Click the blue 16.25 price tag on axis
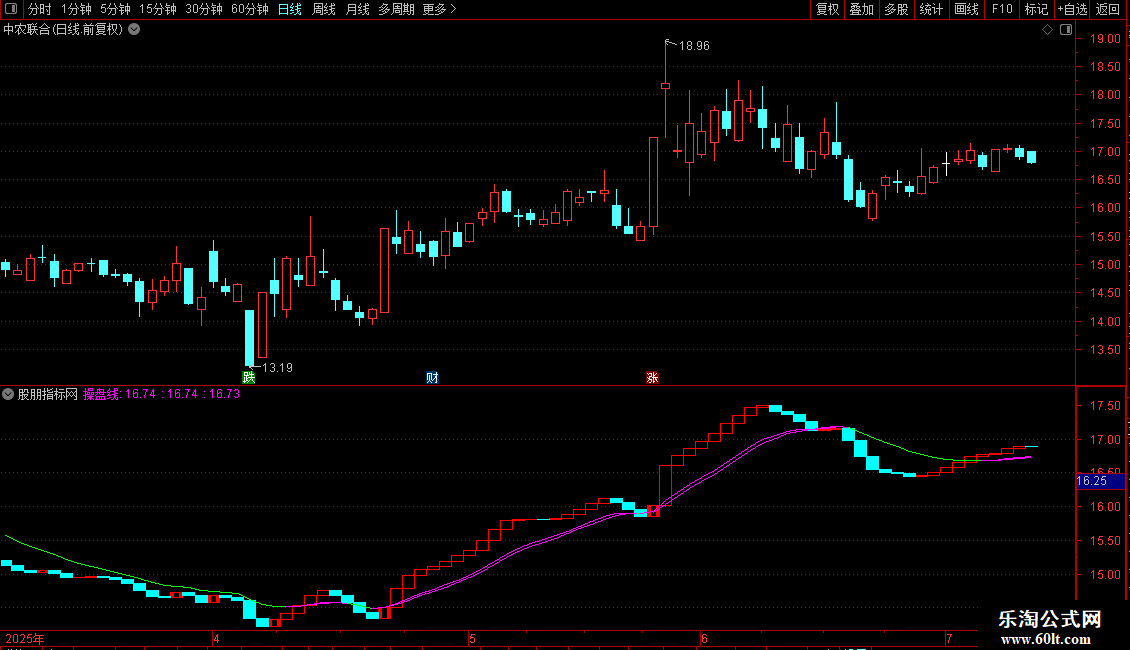The height and width of the screenshot is (650, 1130). [x=1100, y=481]
